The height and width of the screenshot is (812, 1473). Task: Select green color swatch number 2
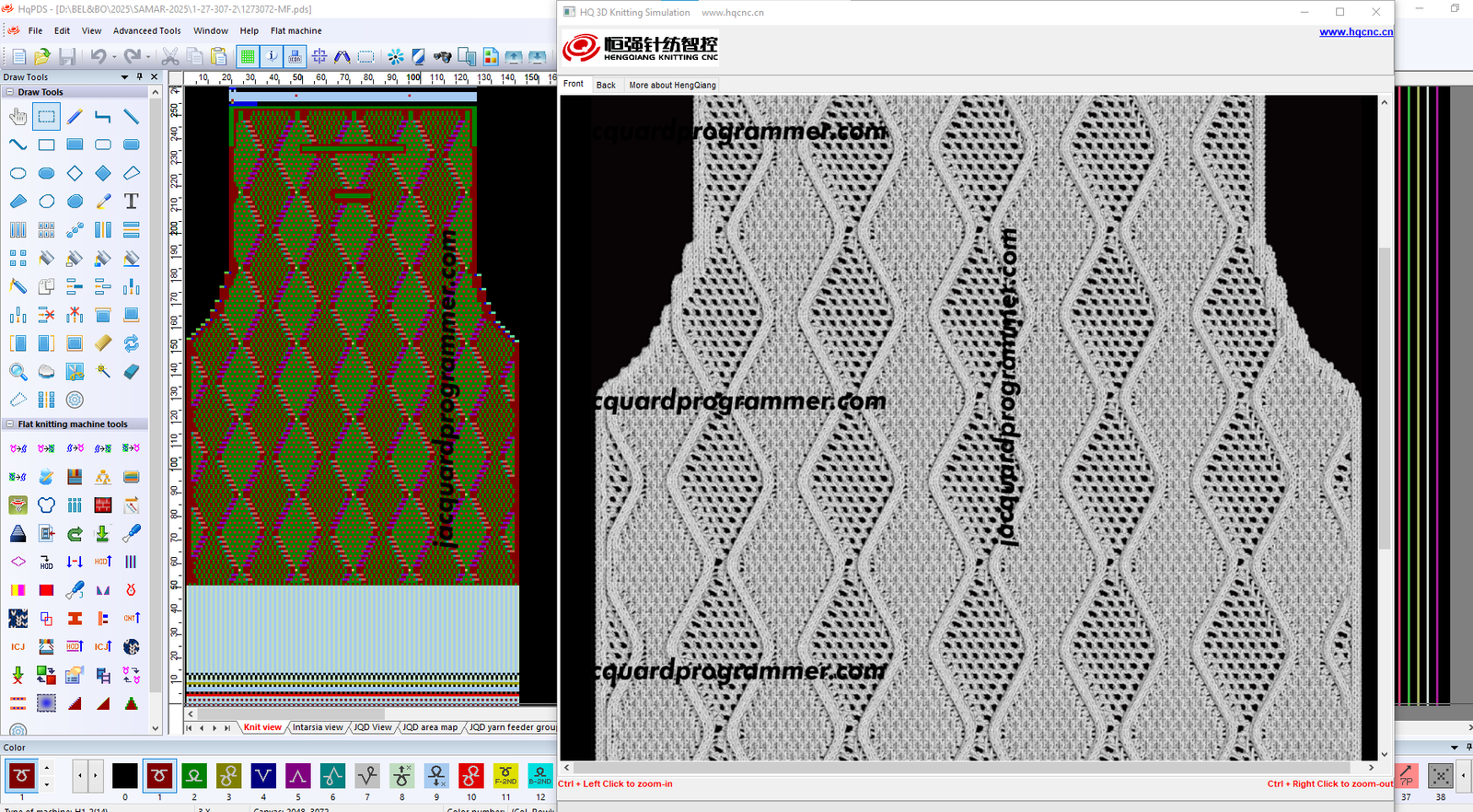pos(193,776)
